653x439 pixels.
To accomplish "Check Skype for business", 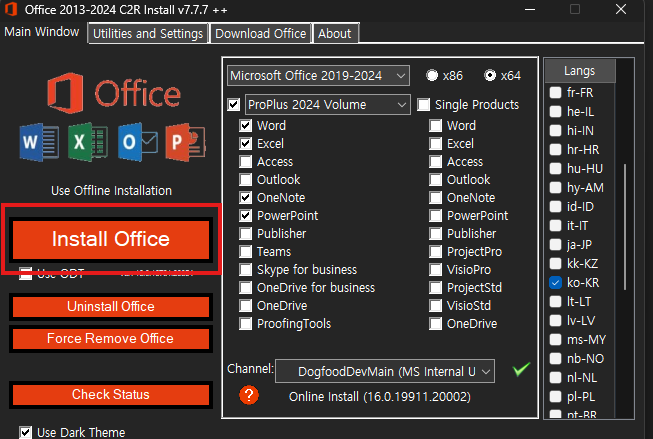I will [246, 269].
